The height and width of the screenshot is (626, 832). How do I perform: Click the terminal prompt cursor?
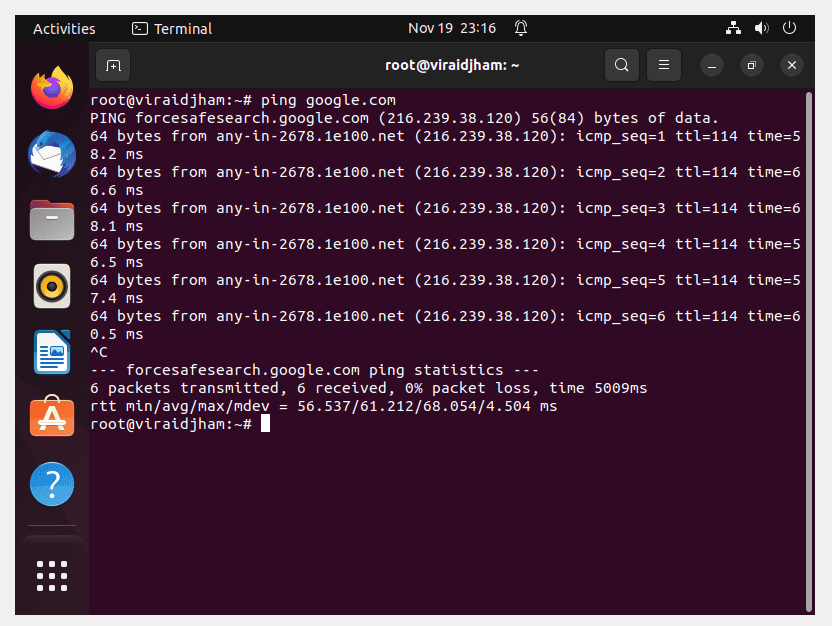(x=265, y=423)
